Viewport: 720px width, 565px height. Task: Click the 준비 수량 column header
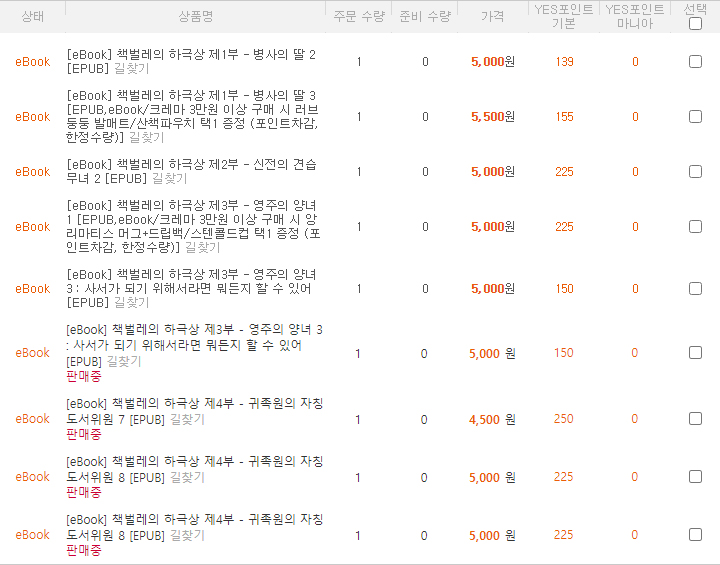(x=425, y=17)
